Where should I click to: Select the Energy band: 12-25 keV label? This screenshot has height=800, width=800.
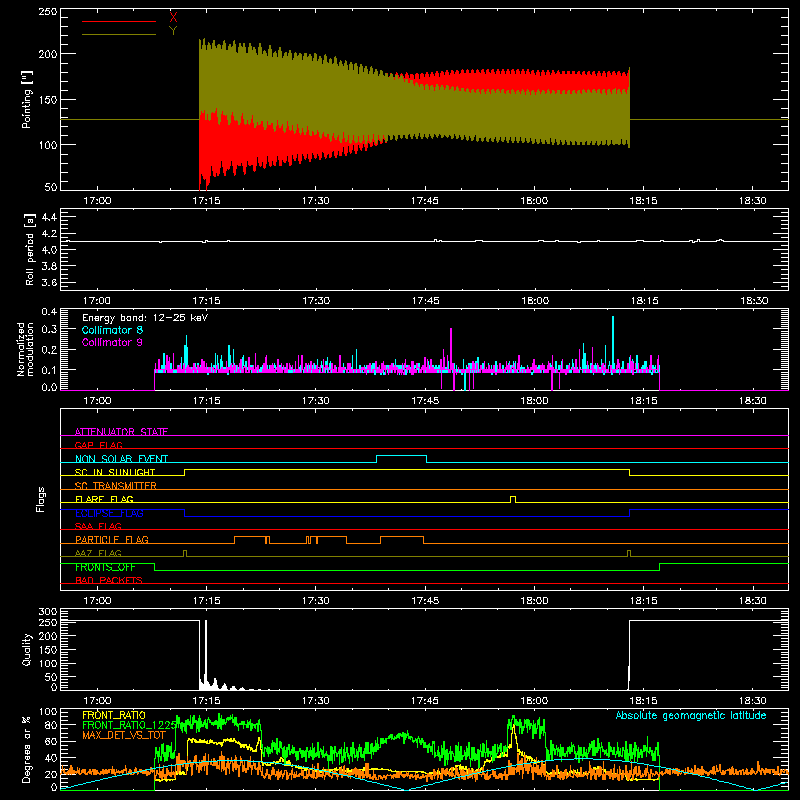pos(145,318)
